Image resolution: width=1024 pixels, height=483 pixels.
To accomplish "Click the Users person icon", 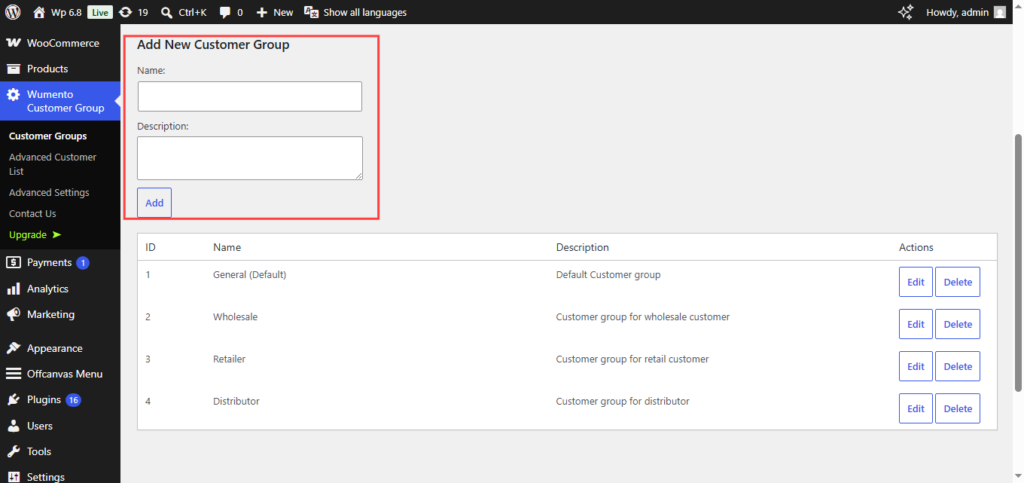I will (x=13, y=426).
